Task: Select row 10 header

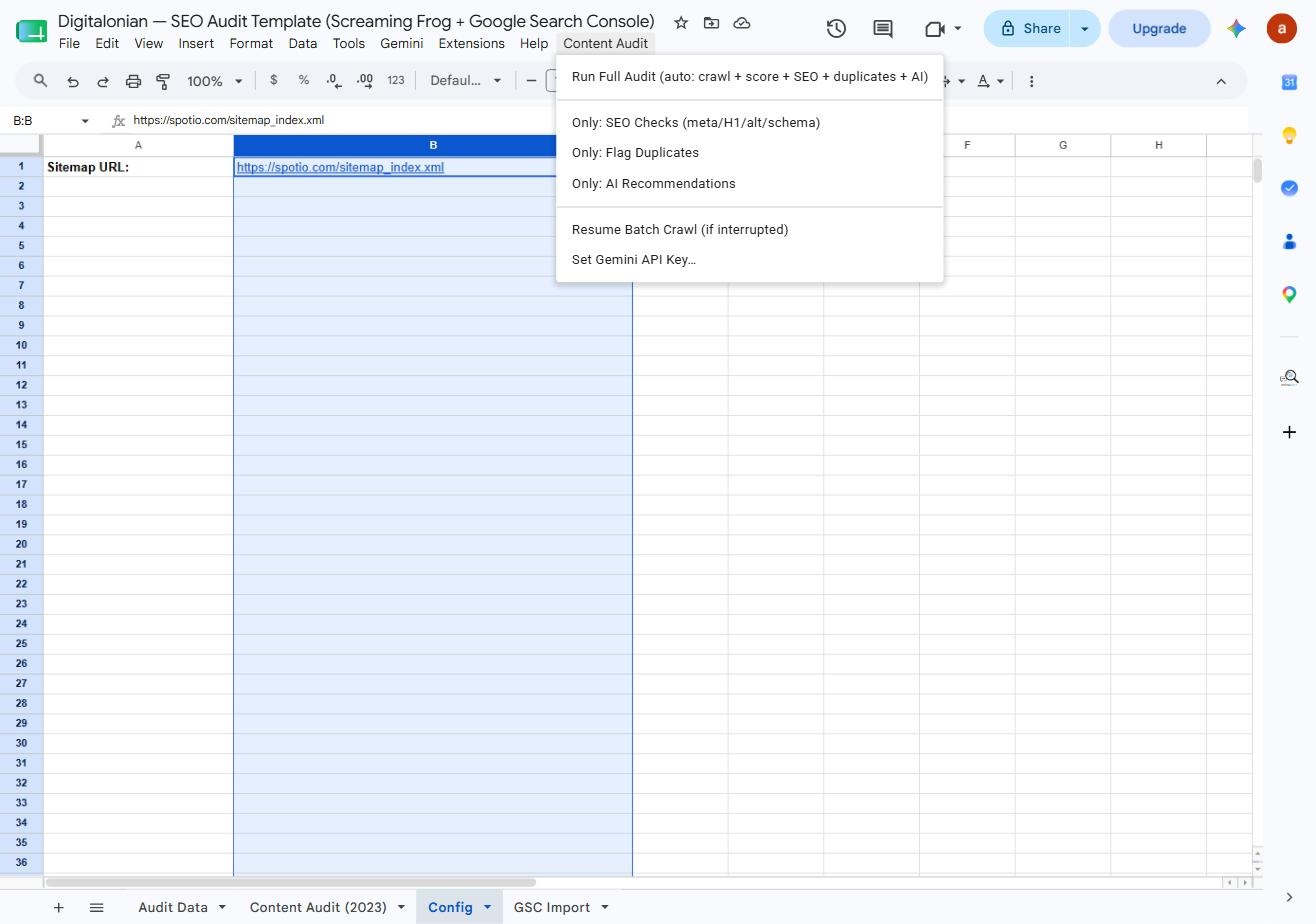Action: [x=21, y=345]
